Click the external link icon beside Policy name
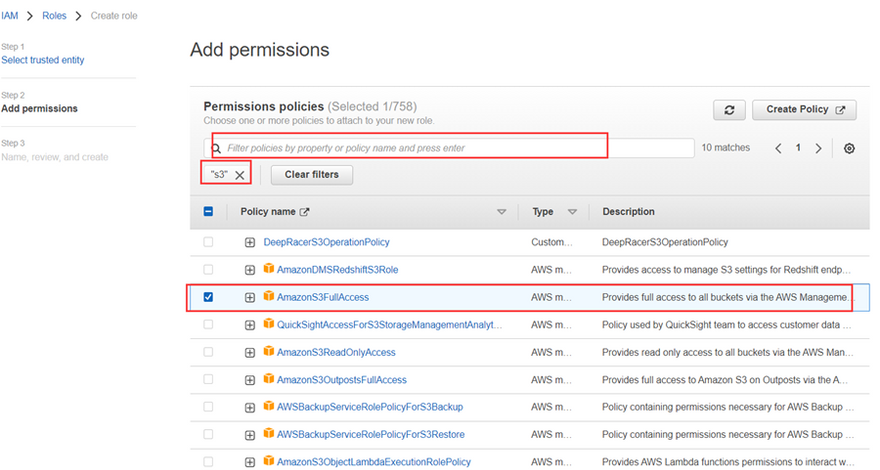The image size is (880, 470). click(304, 212)
